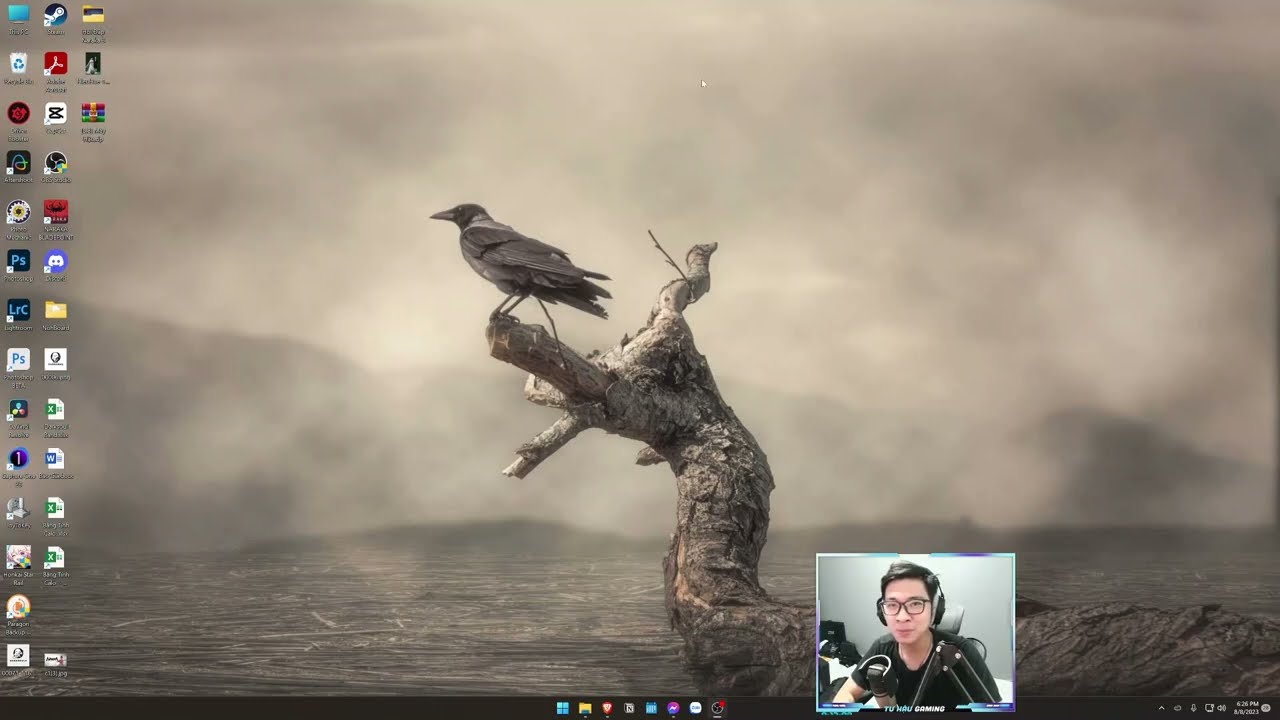Open Messenger from the taskbar

(x=673, y=708)
